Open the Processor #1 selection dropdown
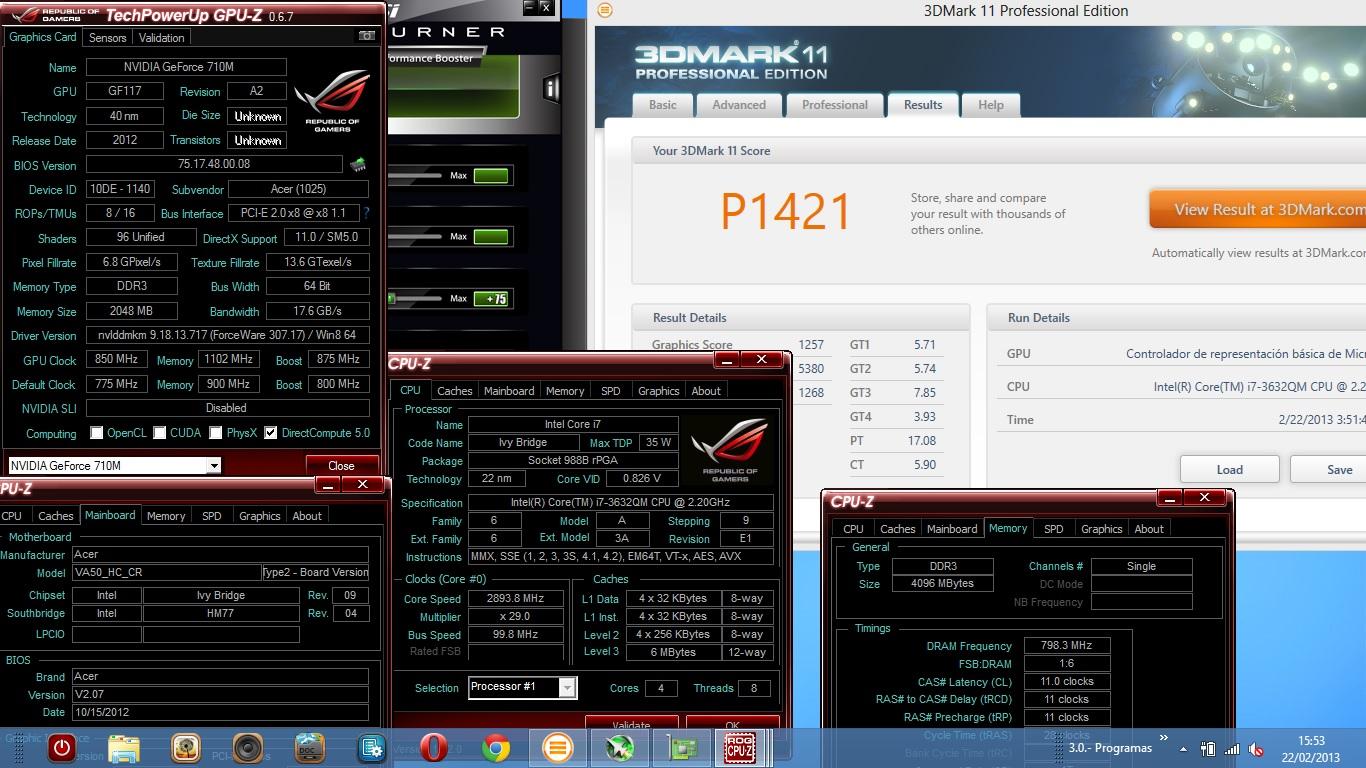Viewport: 1366px width, 768px height. tap(567, 687)
